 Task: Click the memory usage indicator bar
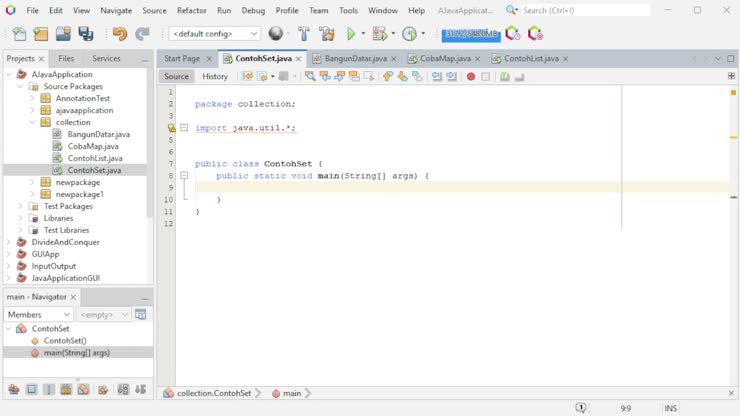click(x=470, y=34)
